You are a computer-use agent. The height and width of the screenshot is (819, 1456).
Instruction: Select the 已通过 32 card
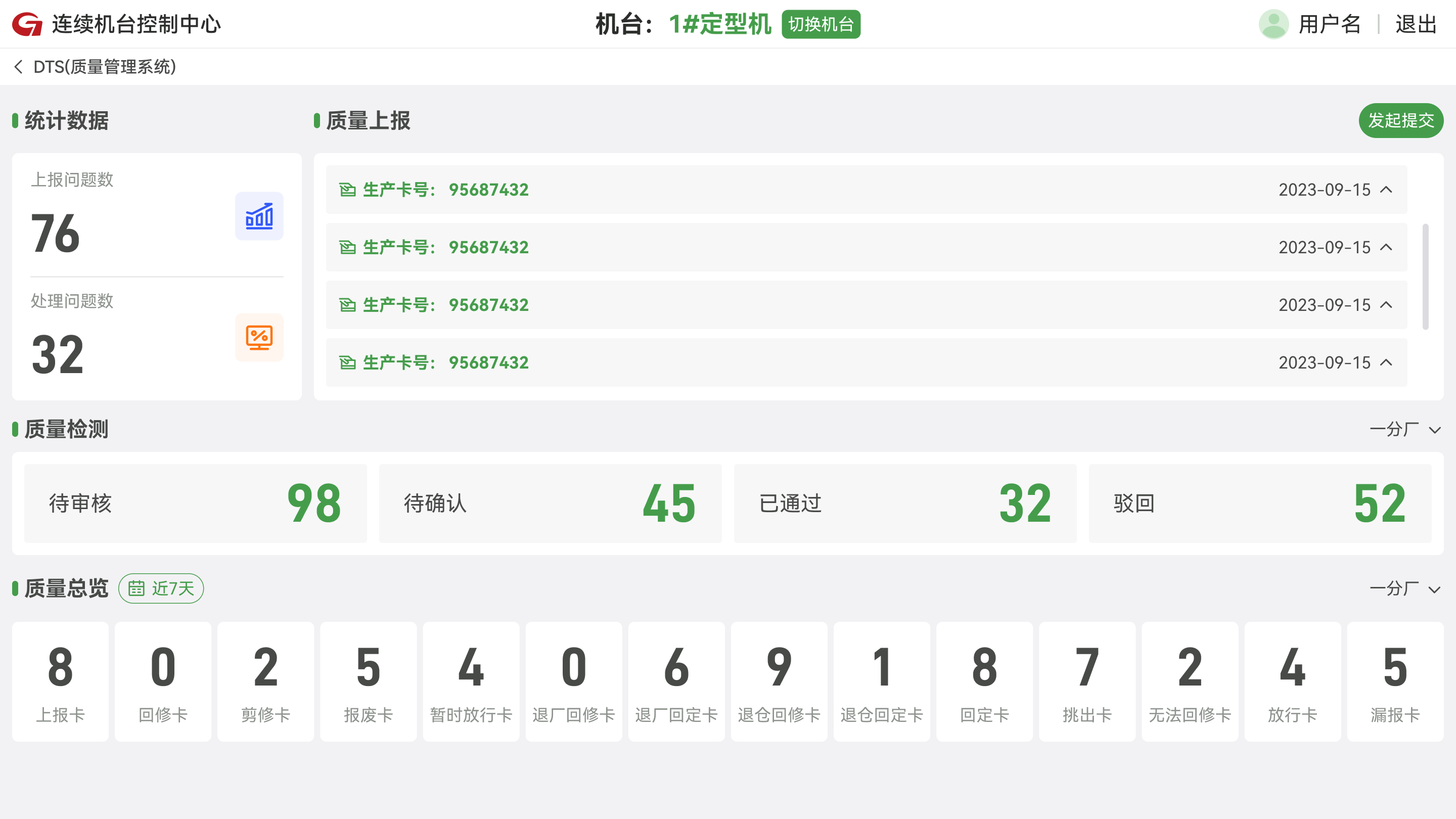pos(905,503)
